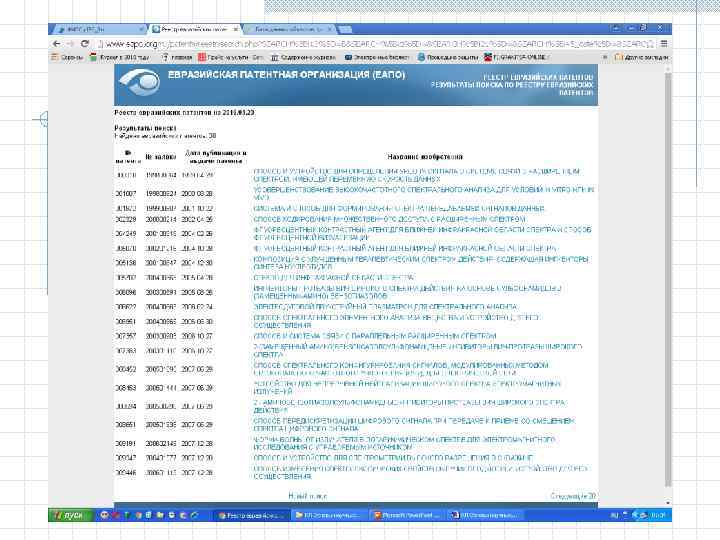Open the Chrome menu (three lines) icon
720x540 pixels.
tap(664, 44)
